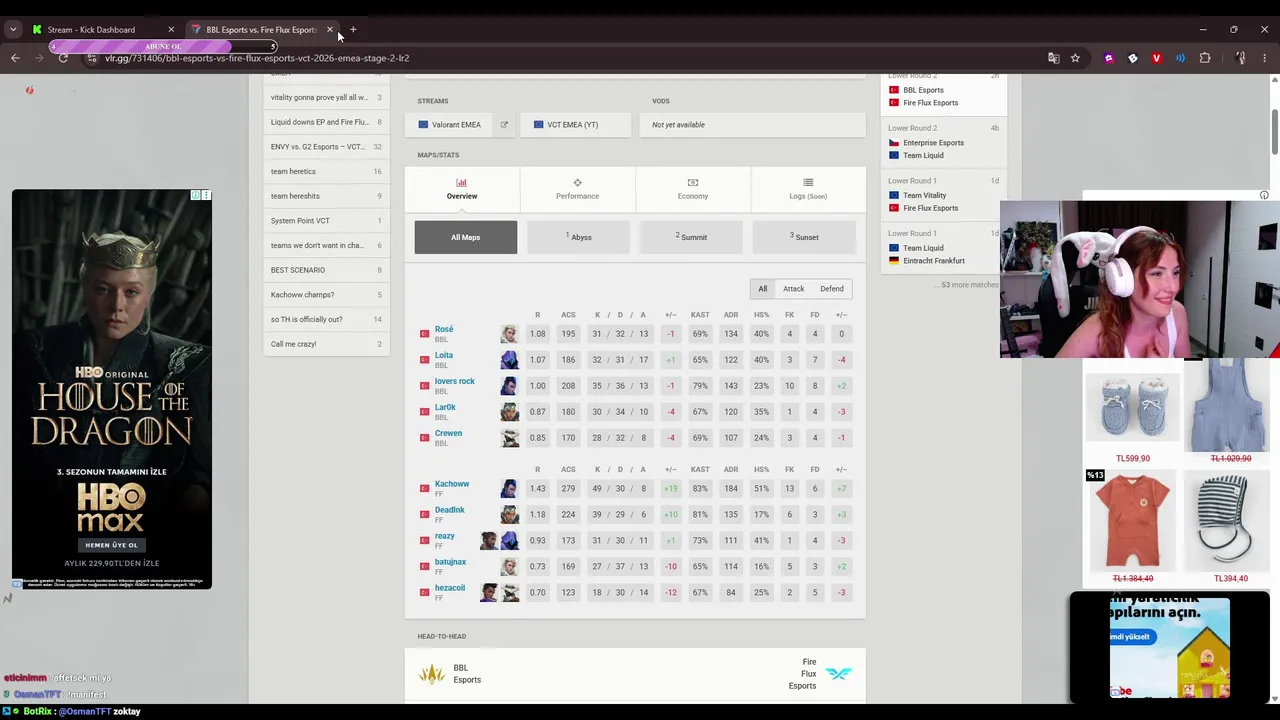Click the blue sound-wave extension icon

point(1180,58)
